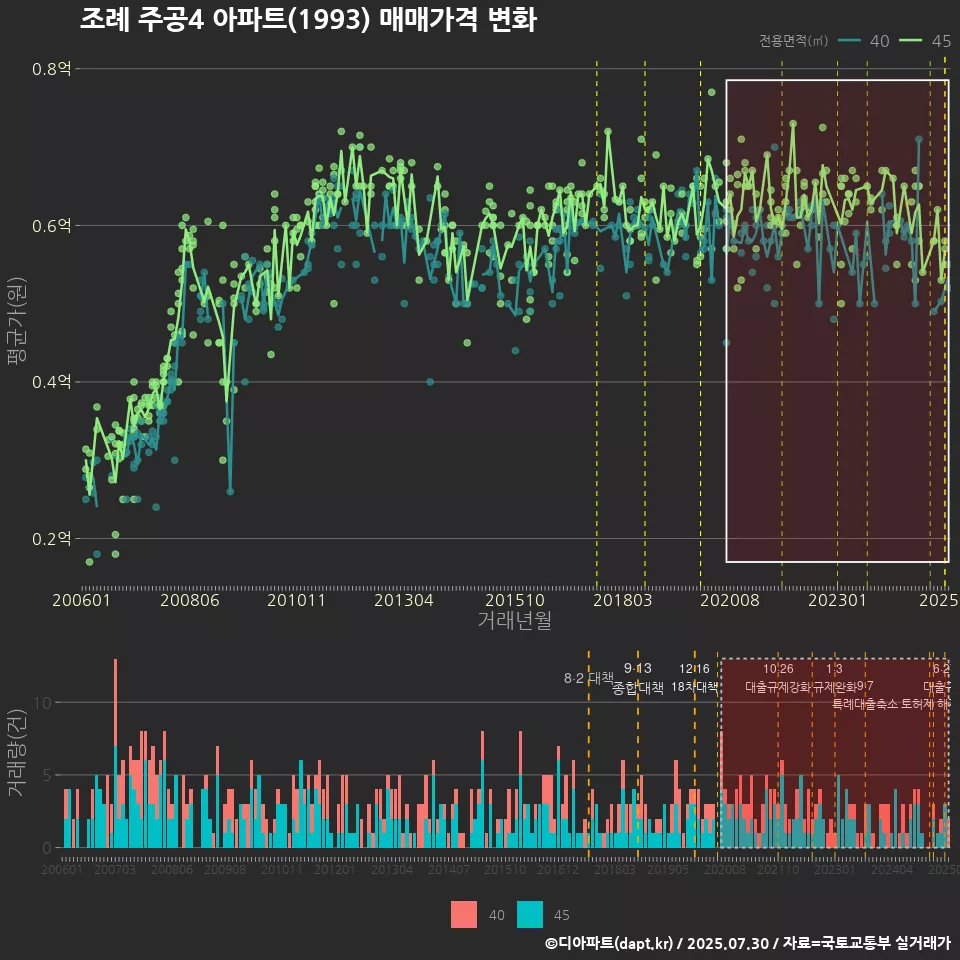Click the 202110 label under volume chart
The image size is (960, 960).
pos(778,869)
